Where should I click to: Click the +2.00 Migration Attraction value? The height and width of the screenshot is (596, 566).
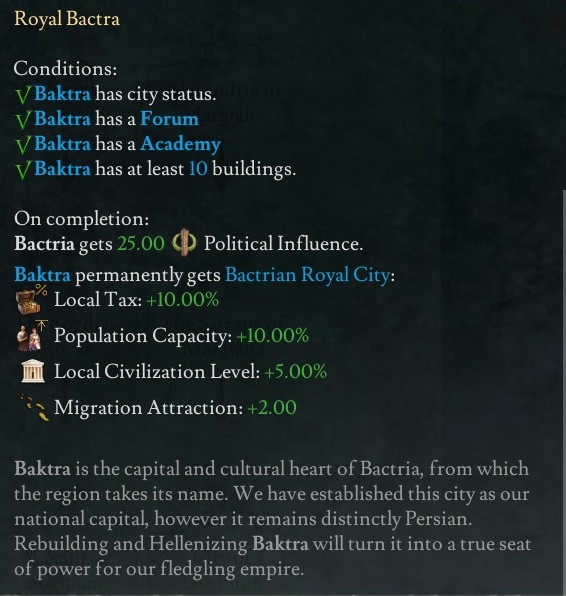pyautogui.click(x=272, y=407)
